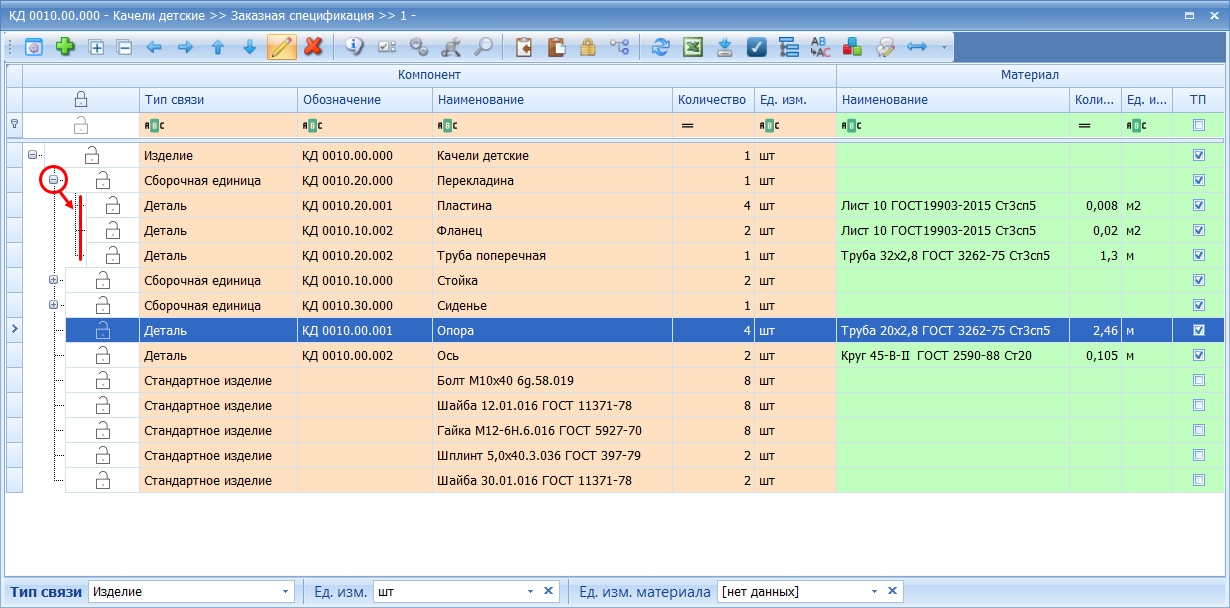
Task: Click the blue up arrow toolbar icon
Action: [x=217, y=47]
